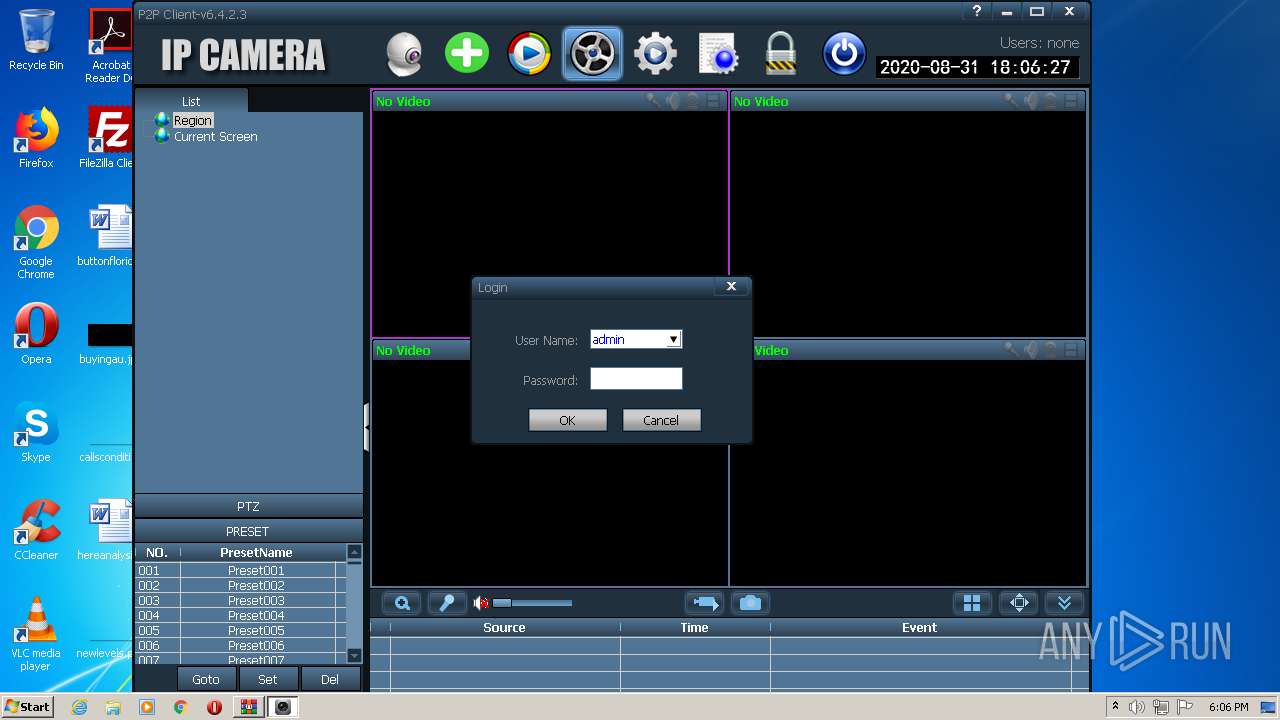Image resolution: width=1280 pixels, height=720 pixels.
Task: Open Internet Explorer in taskbar
Action: coord(79,707)
